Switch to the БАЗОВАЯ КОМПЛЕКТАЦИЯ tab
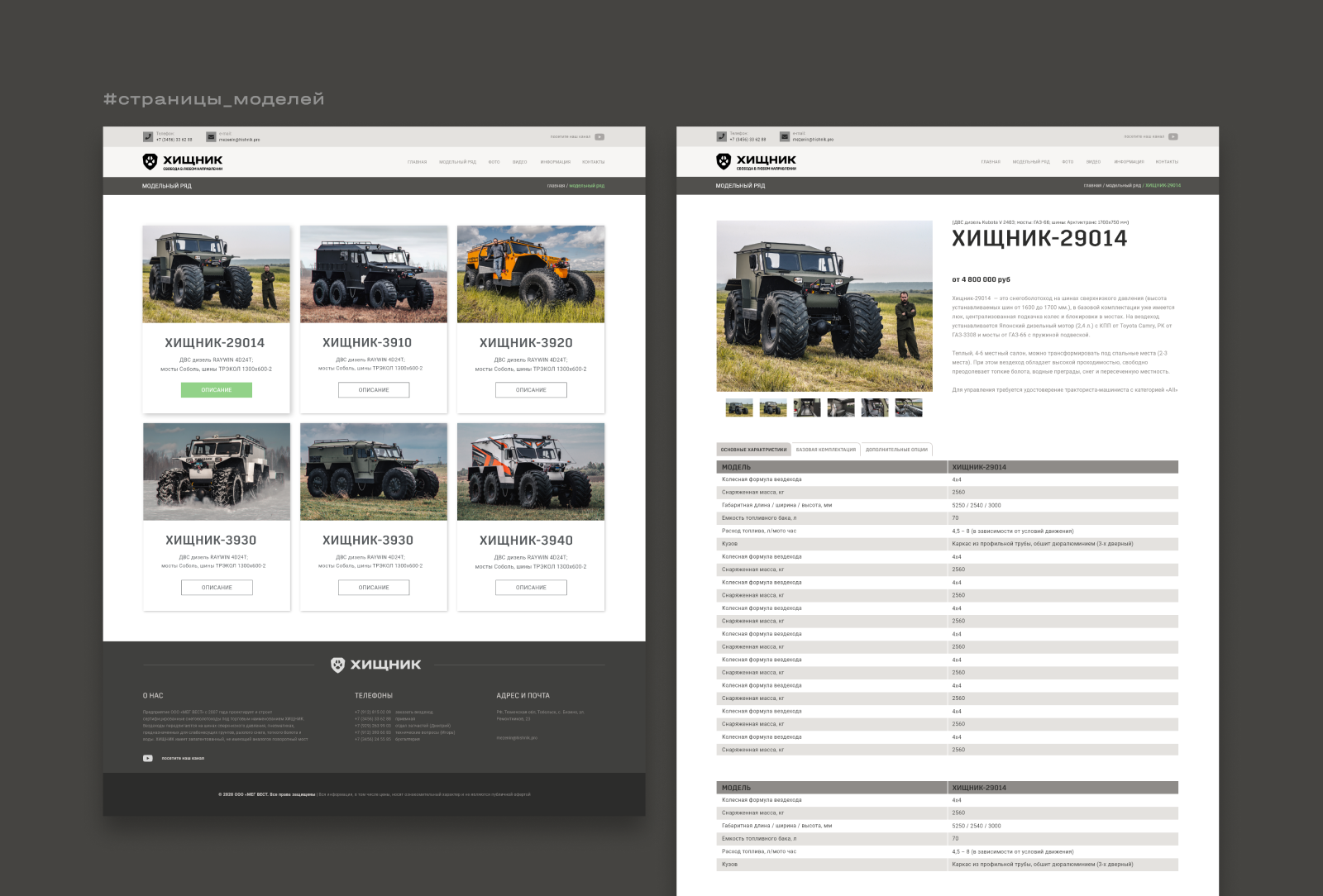The height and width of the screenshot is (896, 1323). tap(825, 450)
